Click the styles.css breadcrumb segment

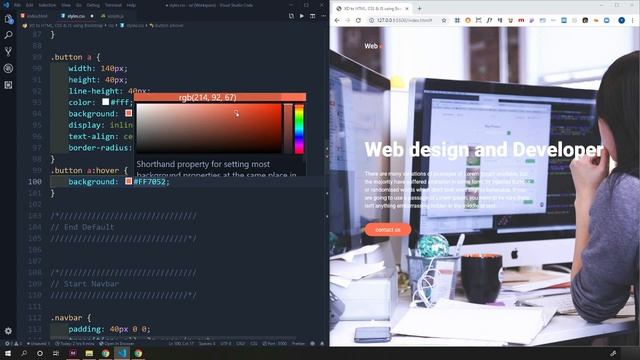pos(132,25)
